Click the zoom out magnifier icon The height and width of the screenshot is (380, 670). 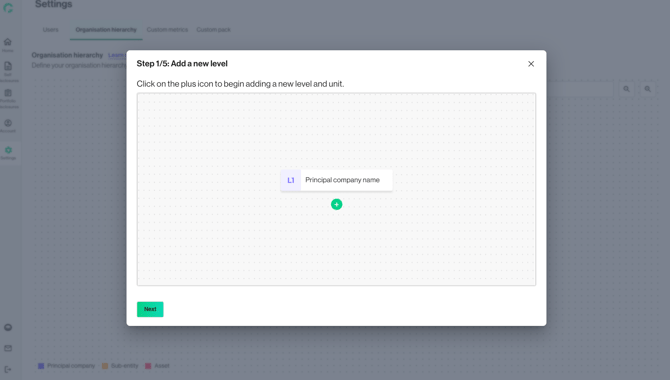(x=626, y=89)
